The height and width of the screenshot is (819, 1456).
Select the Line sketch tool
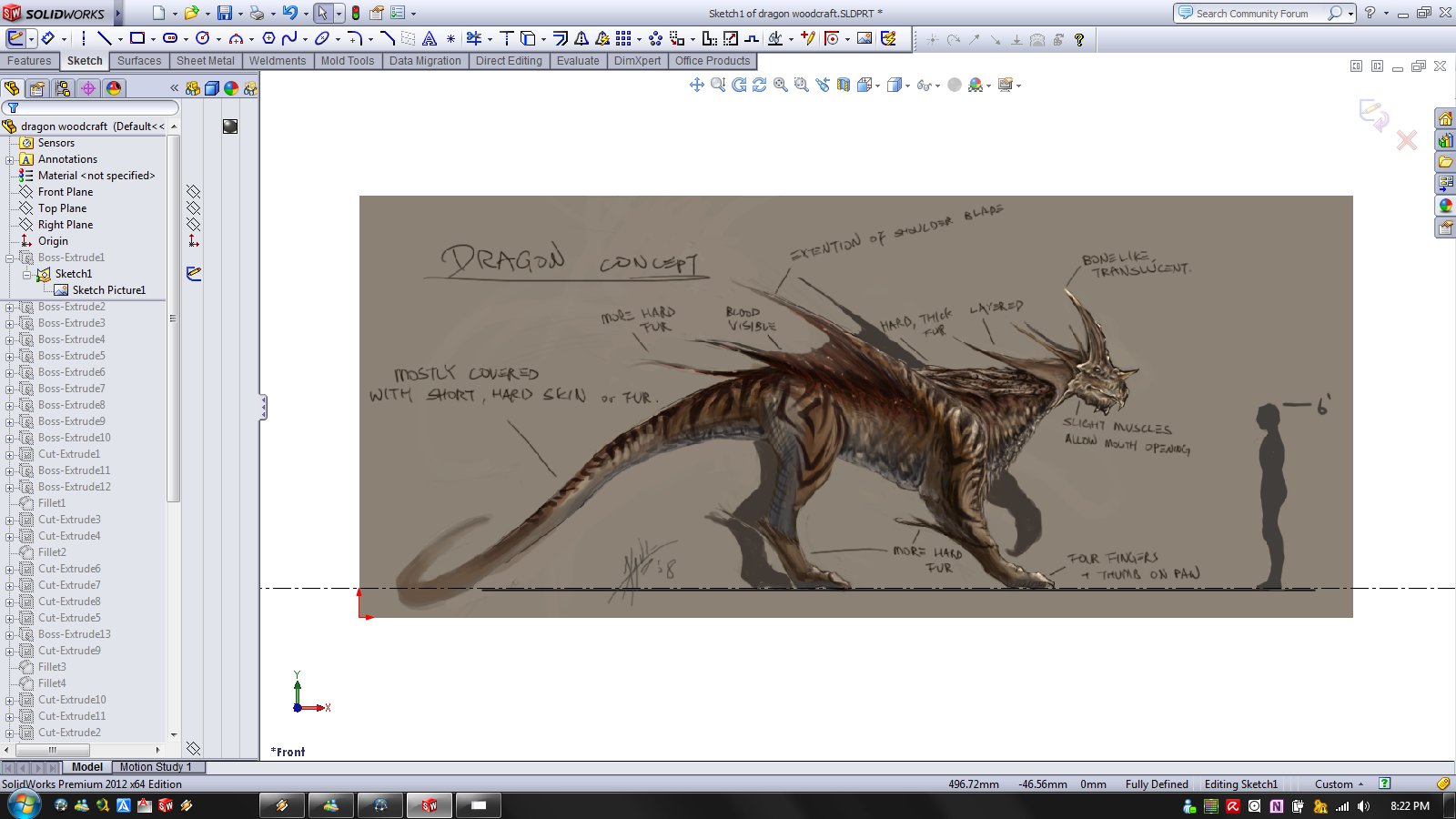(105, 38)
